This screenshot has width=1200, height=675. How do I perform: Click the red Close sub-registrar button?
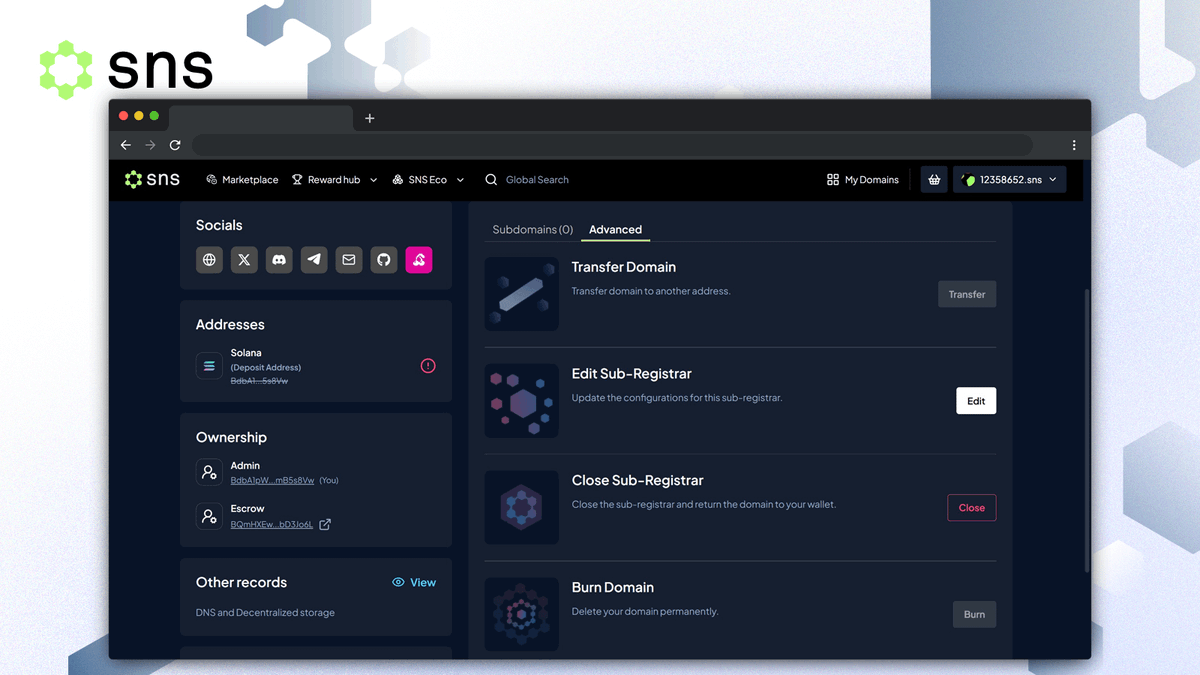tap(972, 508)
